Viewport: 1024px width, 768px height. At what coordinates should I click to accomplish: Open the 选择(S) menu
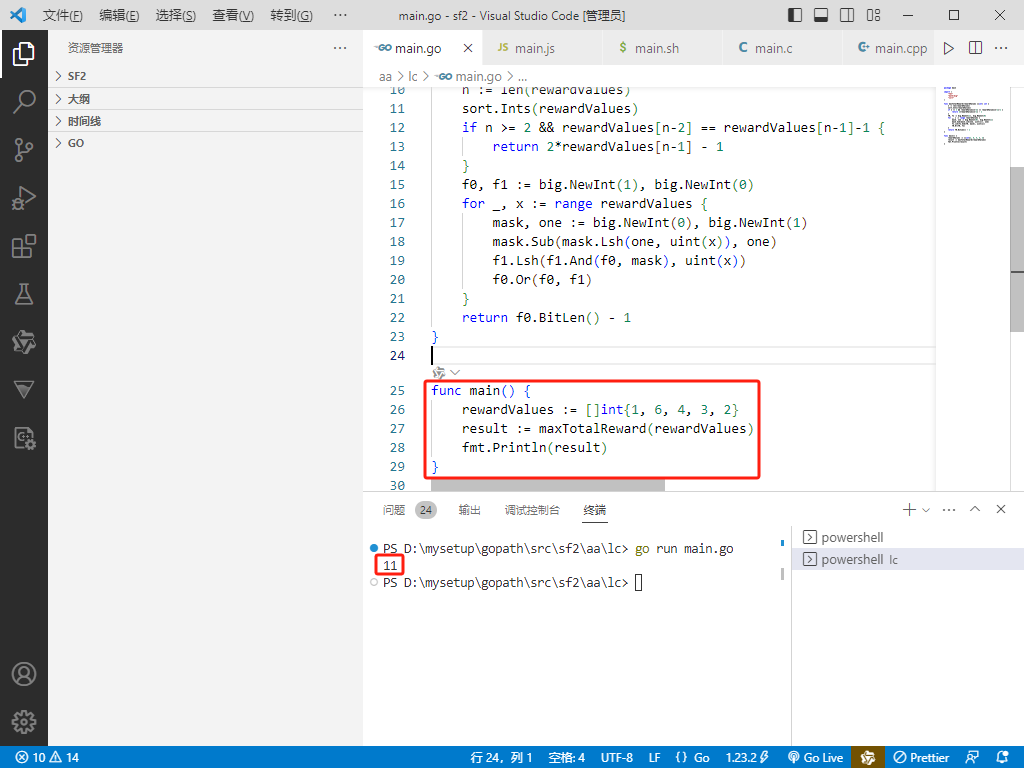tap(176, 15)
